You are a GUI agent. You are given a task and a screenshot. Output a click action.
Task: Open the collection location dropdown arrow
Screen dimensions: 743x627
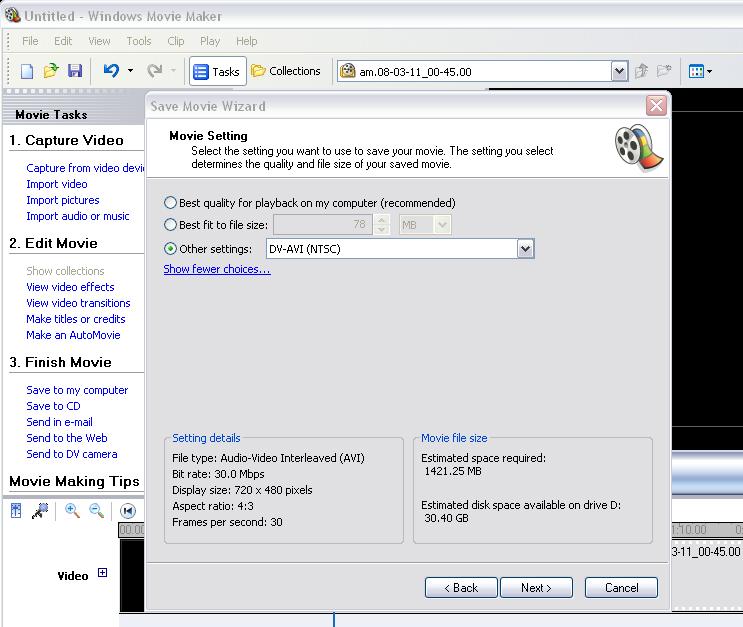(619, 72)
